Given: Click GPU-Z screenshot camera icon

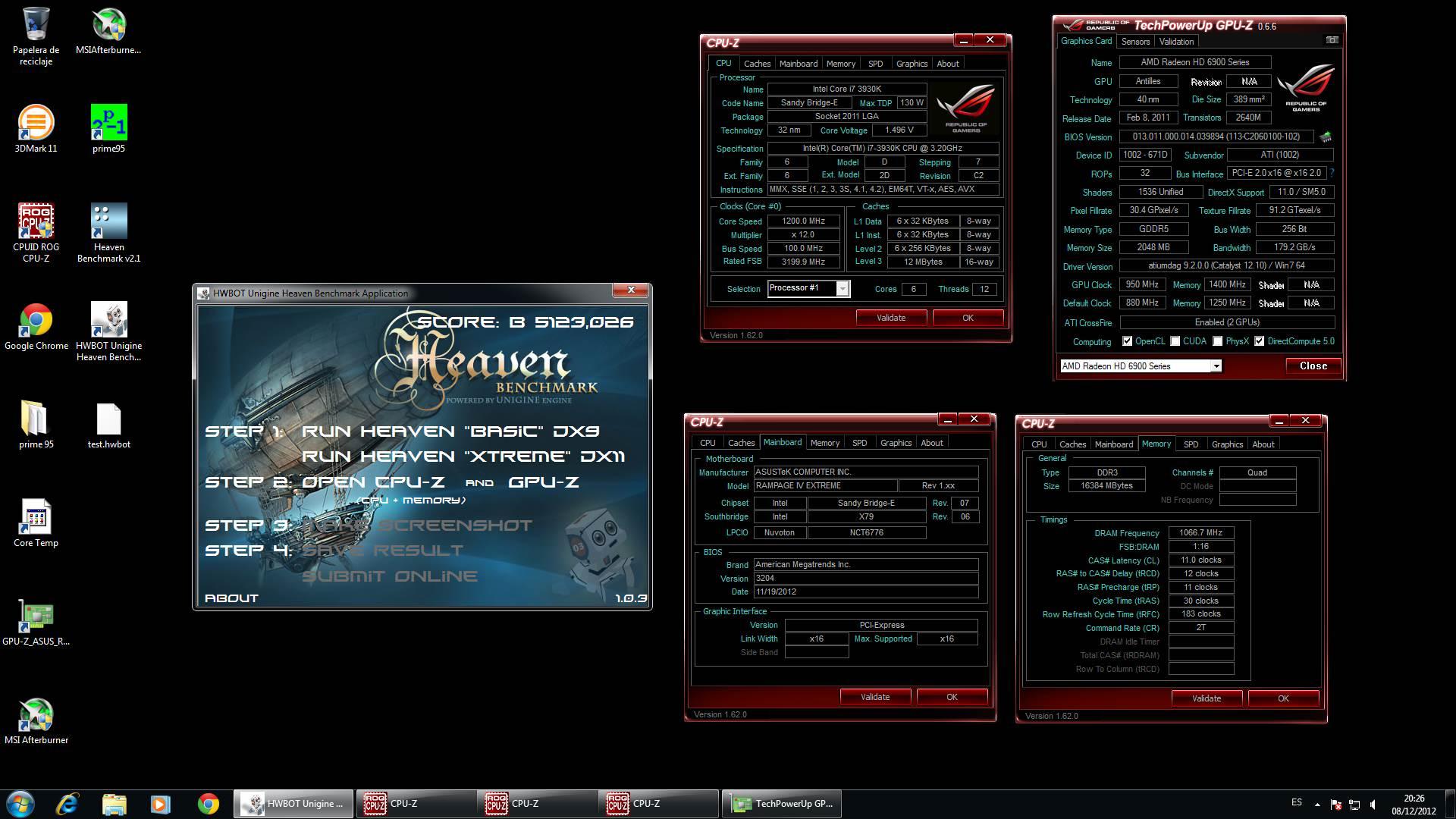Looking at the screenshot, I should [x=1332, y=40].
